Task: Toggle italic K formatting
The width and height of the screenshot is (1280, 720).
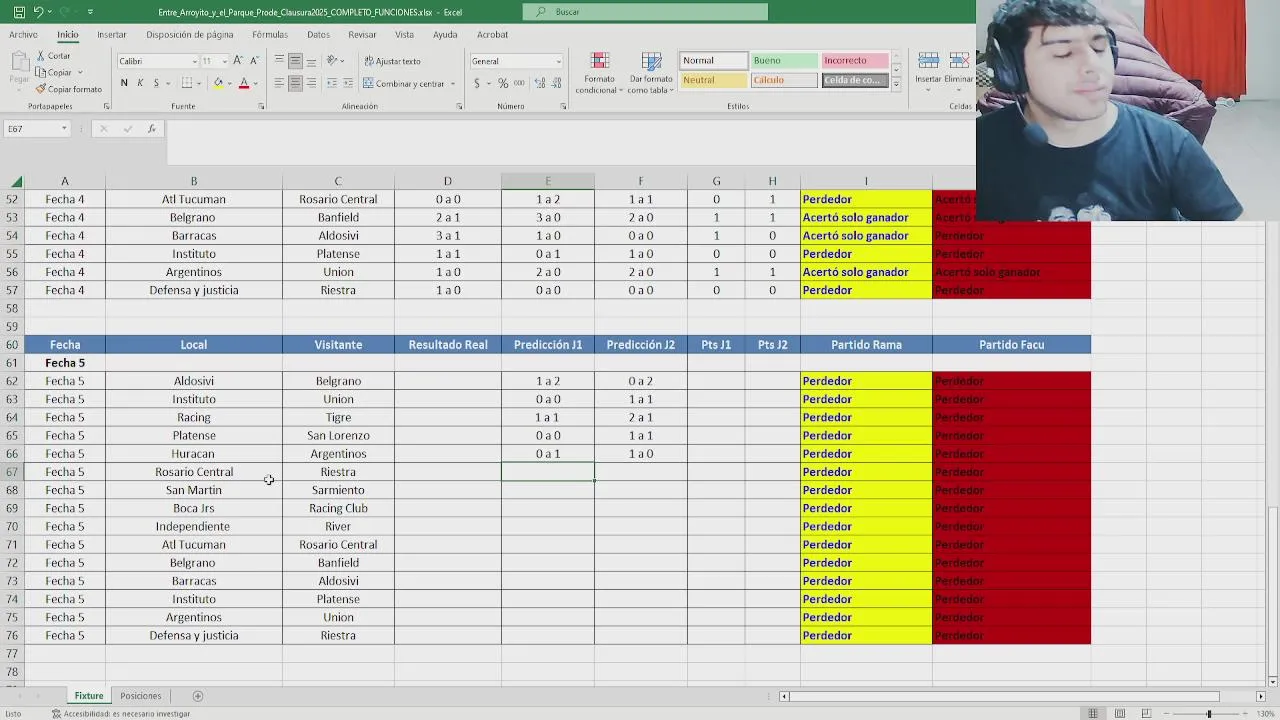Action: point(140,83)
